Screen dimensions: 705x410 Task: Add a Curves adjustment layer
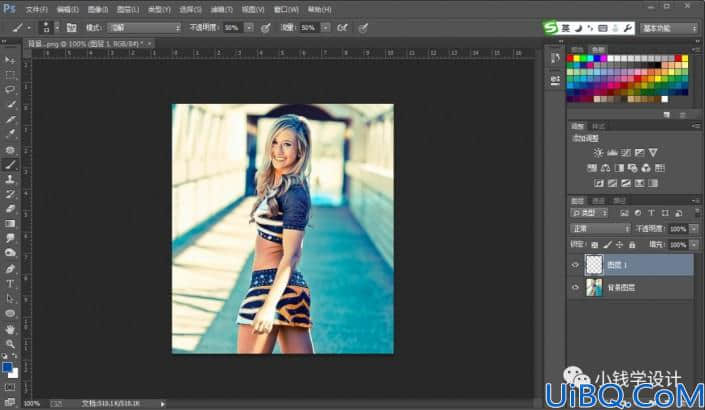tap(626, 153)
